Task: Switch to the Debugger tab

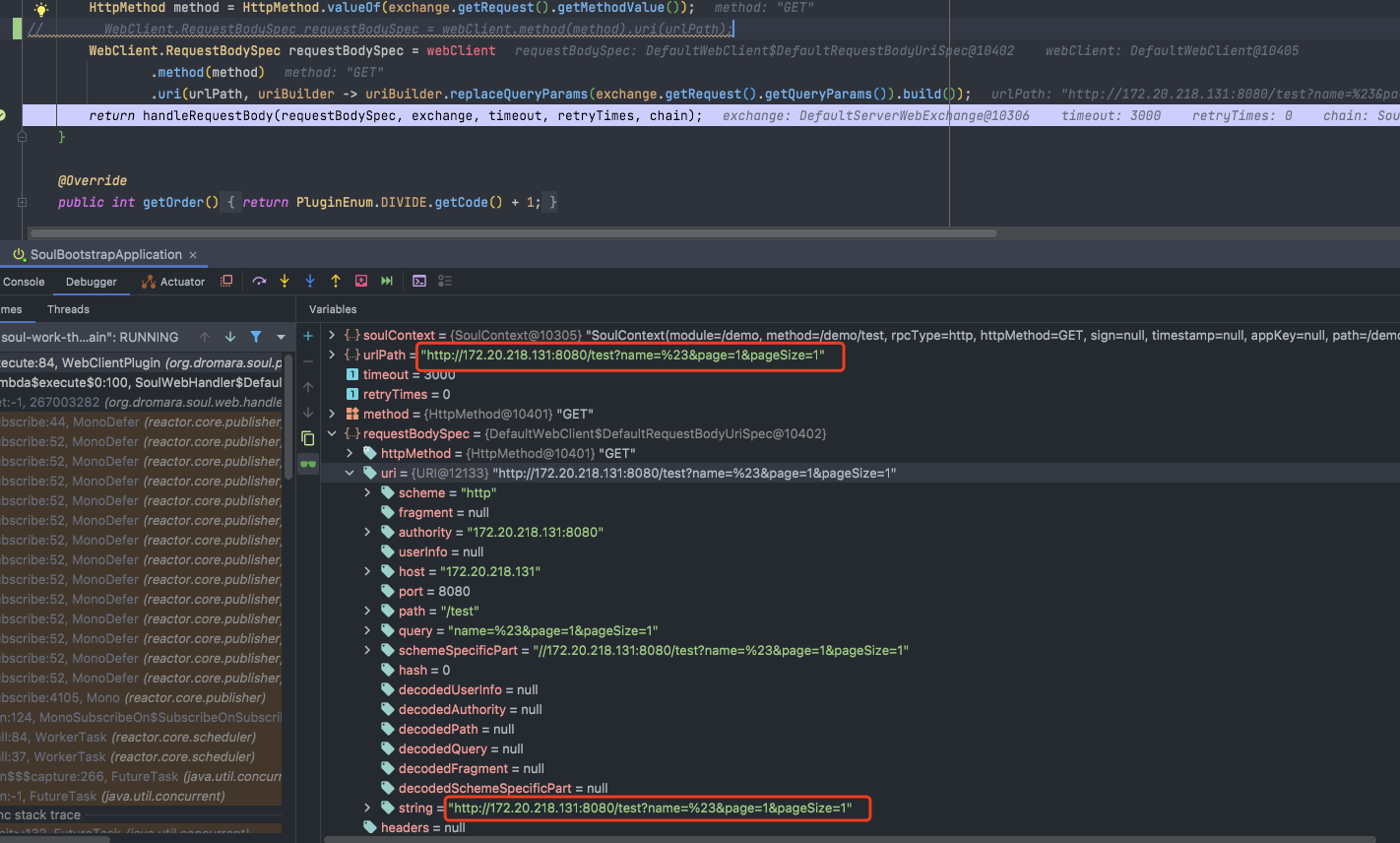Action: (x=92, y=282)
